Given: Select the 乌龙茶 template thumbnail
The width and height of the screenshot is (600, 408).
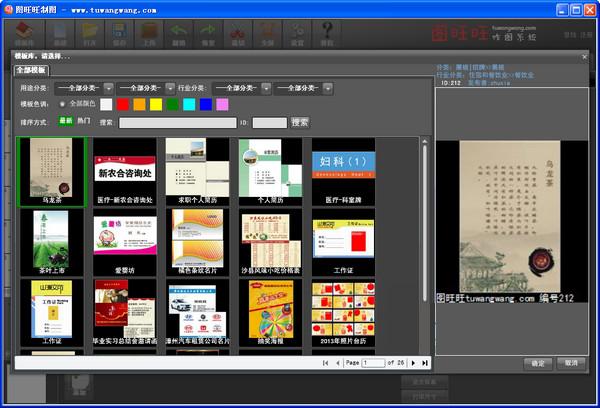Looking at the screenshot, I should (51, 168).
